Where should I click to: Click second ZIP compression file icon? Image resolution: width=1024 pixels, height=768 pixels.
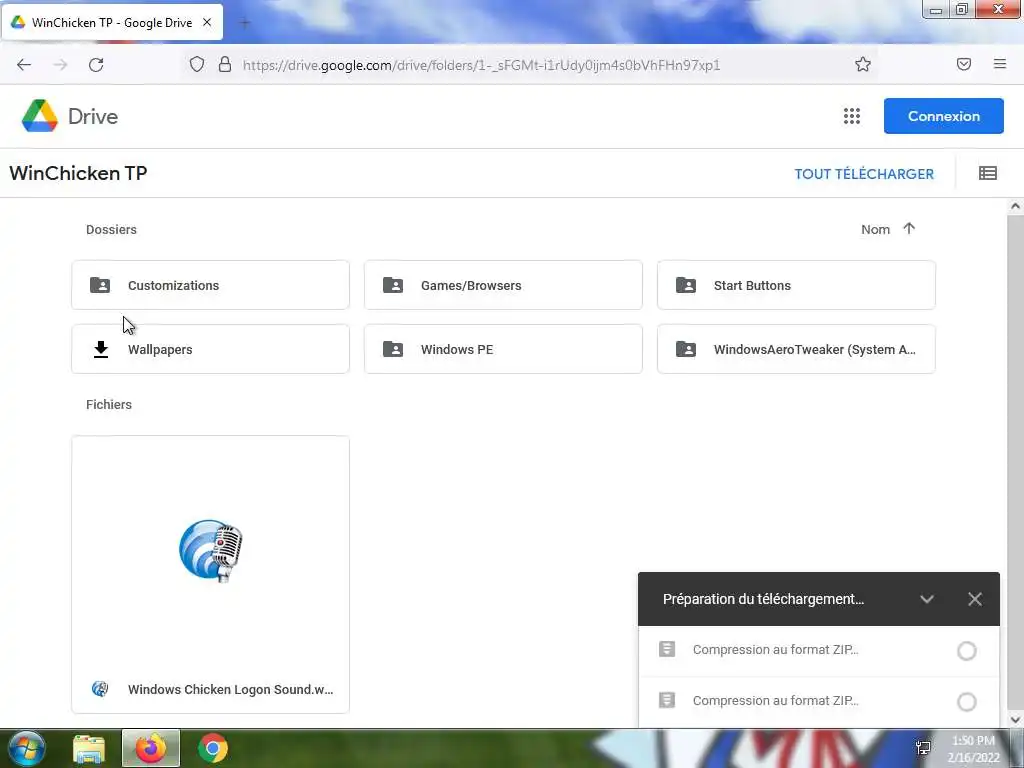pyautogui.click(x=667, y=700)
